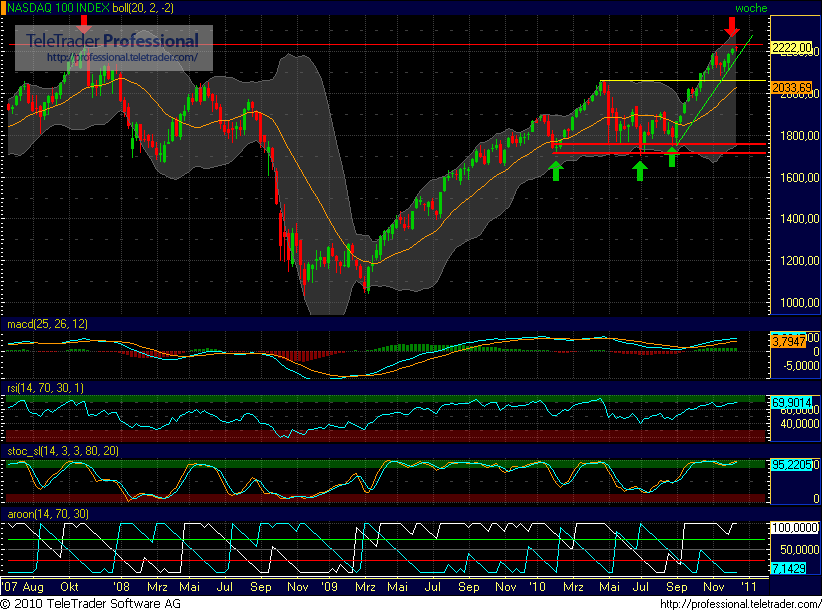
Task: Click the 'woche' timeframe label
Action: (751, 8)
